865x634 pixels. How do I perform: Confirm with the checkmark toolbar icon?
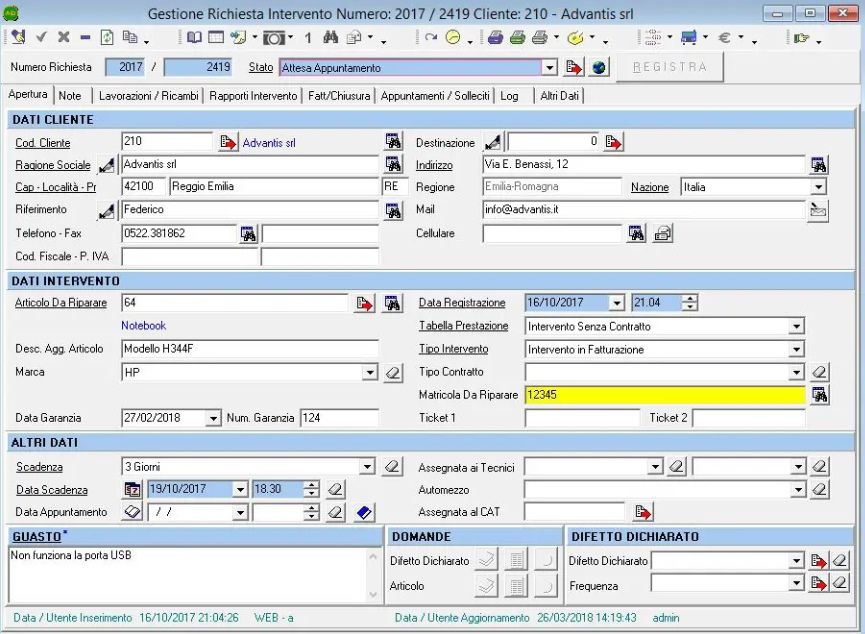tap(41, 38)
